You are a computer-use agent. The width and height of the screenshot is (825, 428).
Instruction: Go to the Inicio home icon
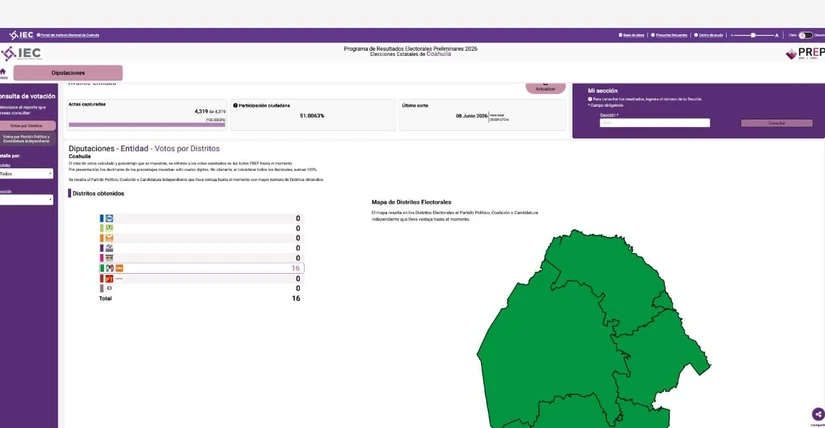(3, 72)
